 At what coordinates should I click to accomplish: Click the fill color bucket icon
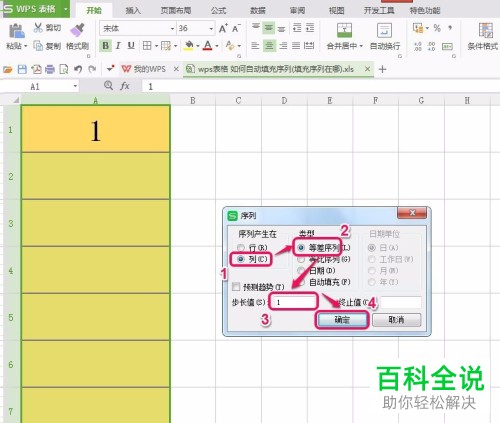tap(189, 46)
